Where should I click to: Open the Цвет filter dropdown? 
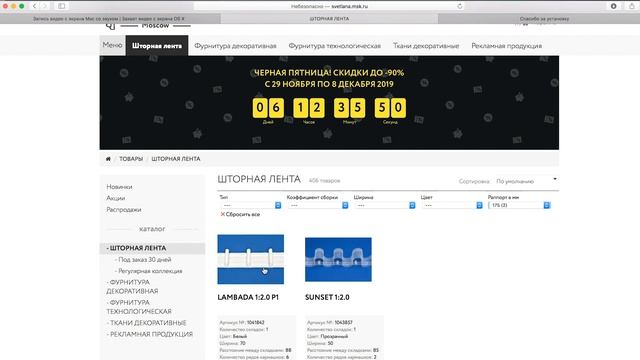pos(452,205)
